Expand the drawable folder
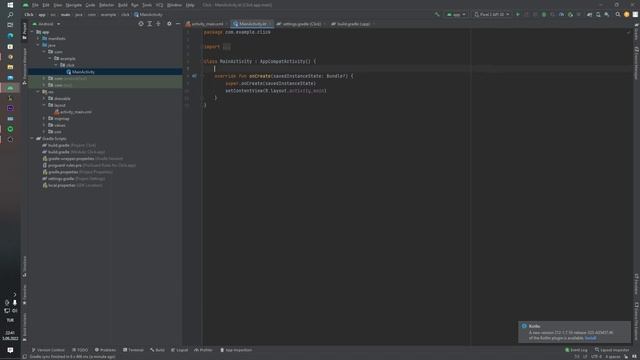 click(44, 98)
